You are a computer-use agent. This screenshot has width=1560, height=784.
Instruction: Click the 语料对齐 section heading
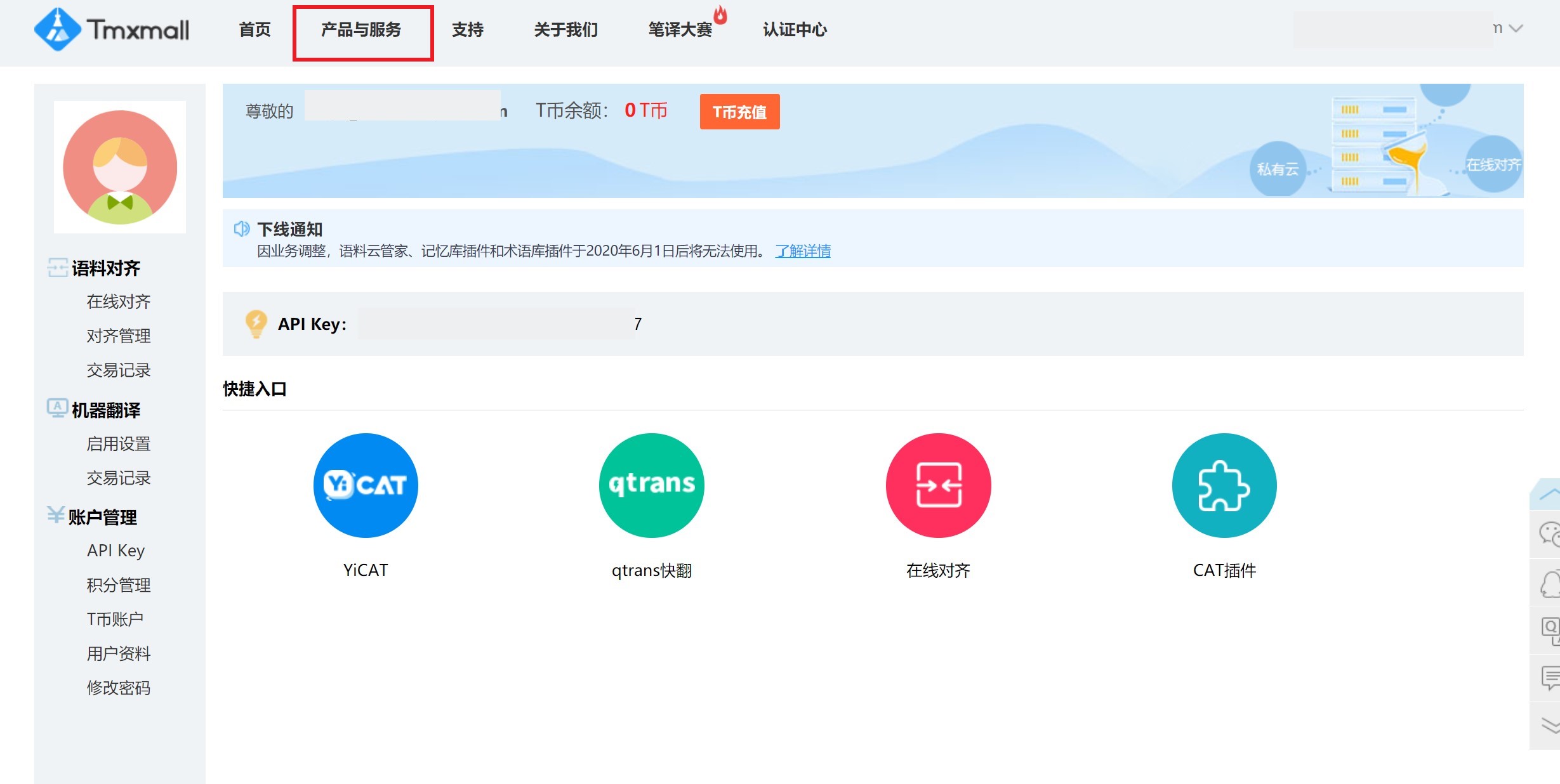[106, 268]
